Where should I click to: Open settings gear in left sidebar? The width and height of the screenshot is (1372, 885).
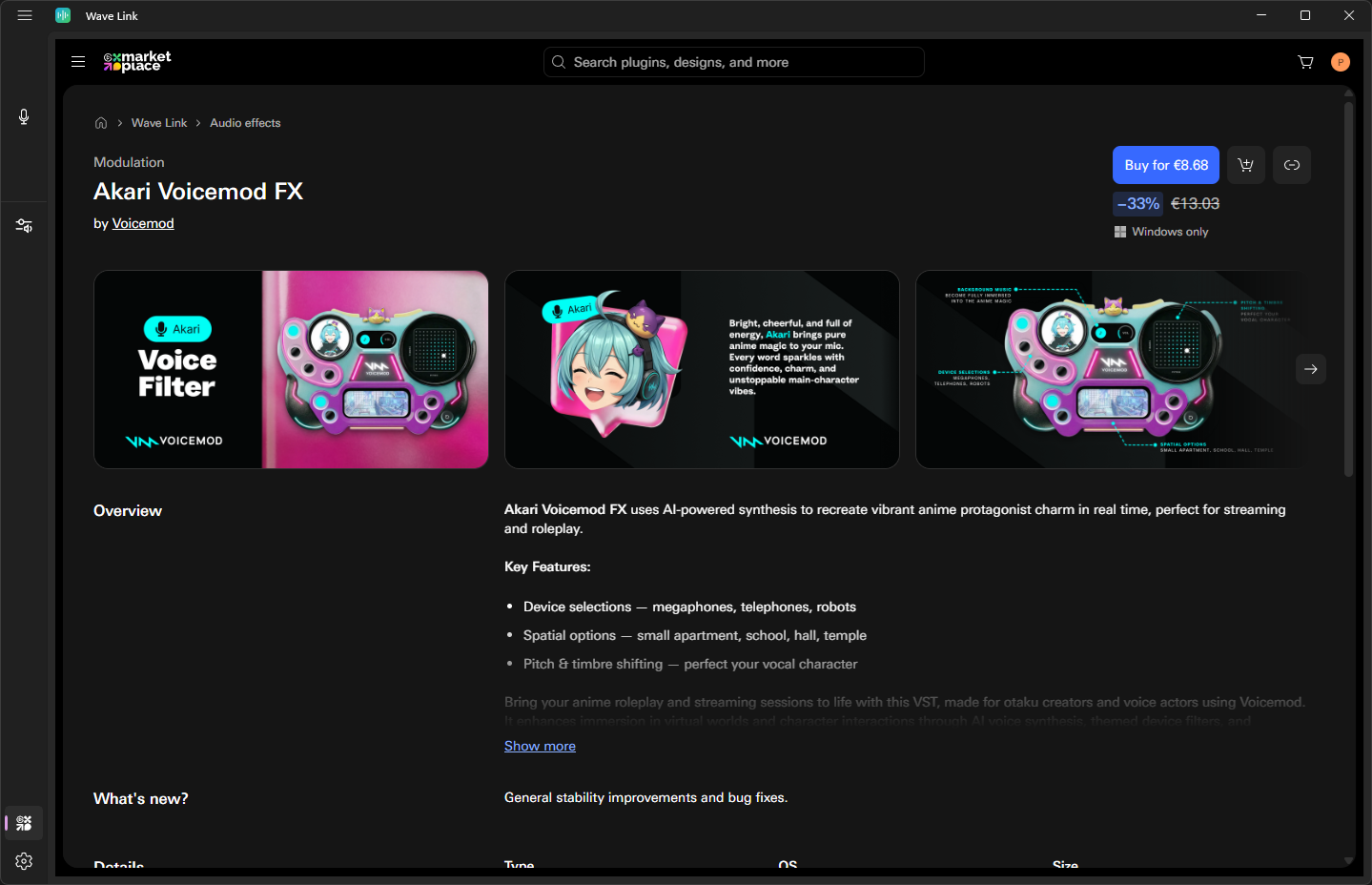coord(24,861)
